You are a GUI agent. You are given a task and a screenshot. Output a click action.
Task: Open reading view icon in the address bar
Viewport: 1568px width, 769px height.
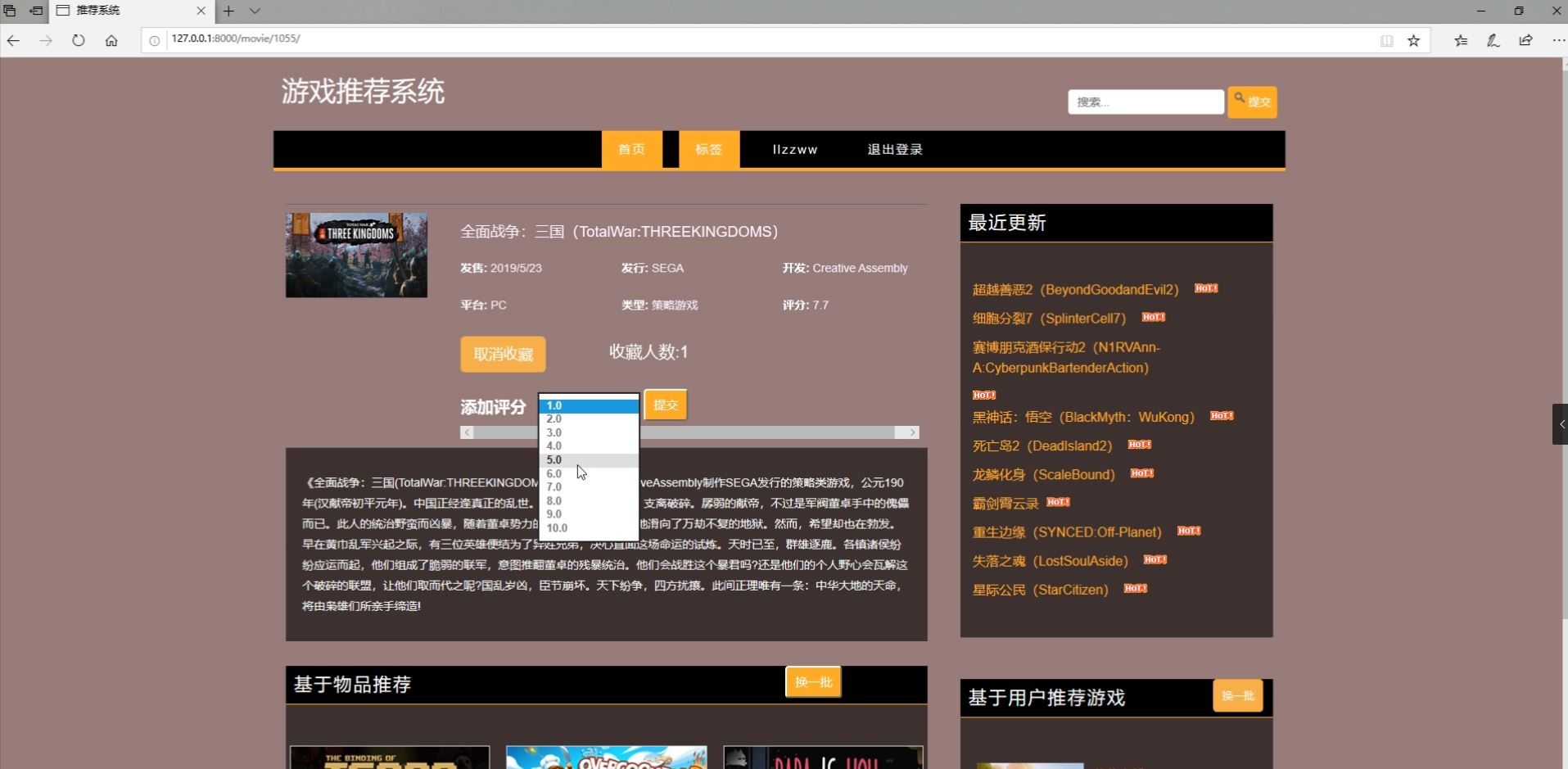1387,40
